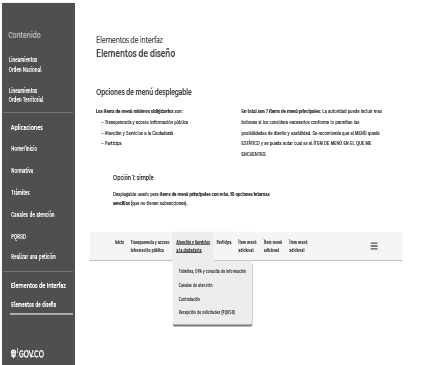The height and width of the screenshot is (365, 444).
Task: Choose Canales de atención dropdown option
Action: point(196,285)
